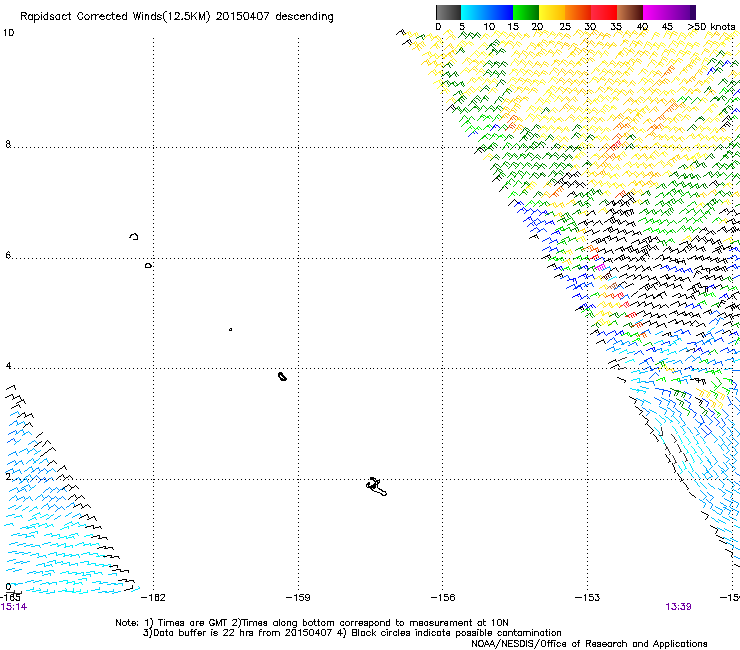
Task: Click the magenta 40-45 knots legend swatch
Action: (x=656, y=12)
